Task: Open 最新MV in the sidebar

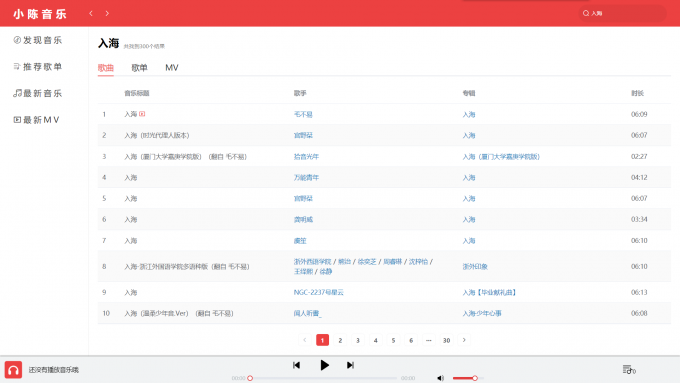Action: coord(36,120)
